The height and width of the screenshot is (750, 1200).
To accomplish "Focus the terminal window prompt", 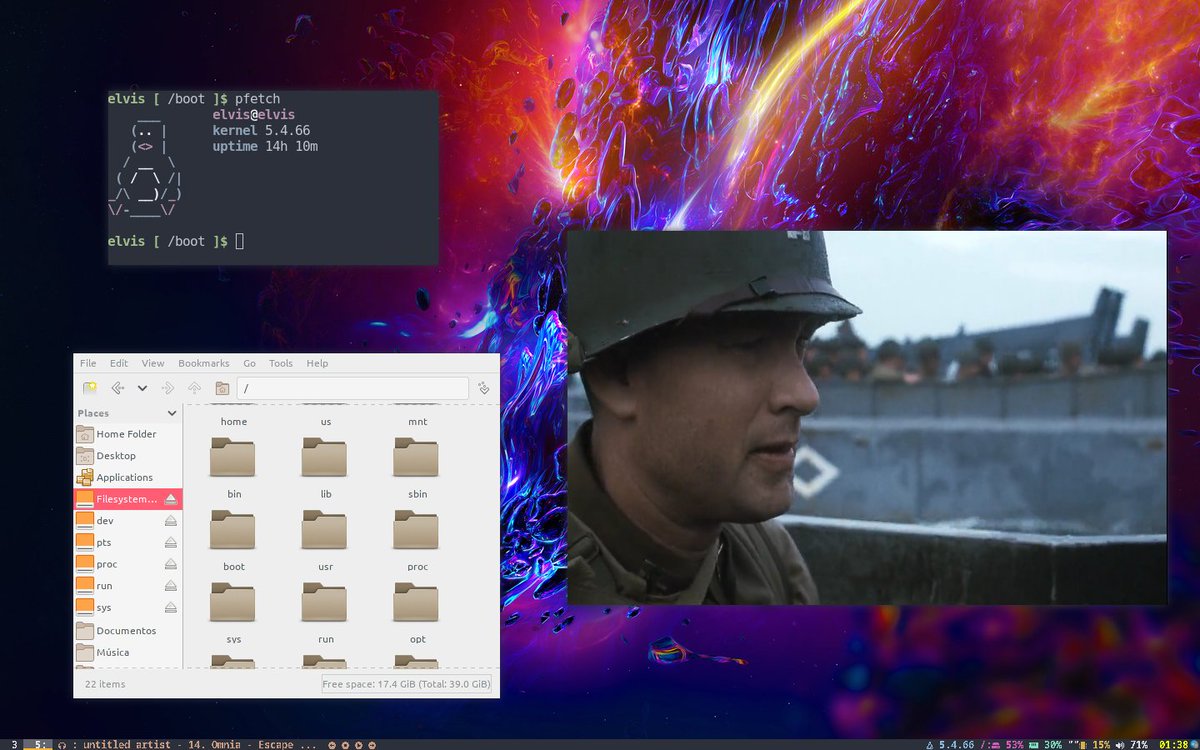I will pos(273,178).
